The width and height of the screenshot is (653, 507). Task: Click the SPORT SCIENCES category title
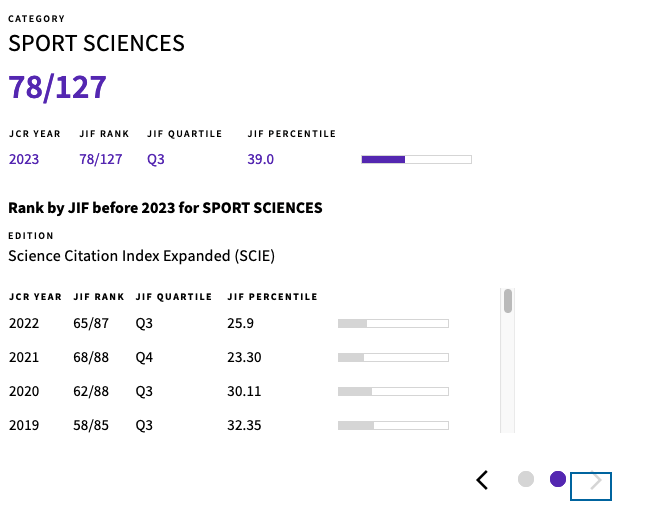click(96, 43)
